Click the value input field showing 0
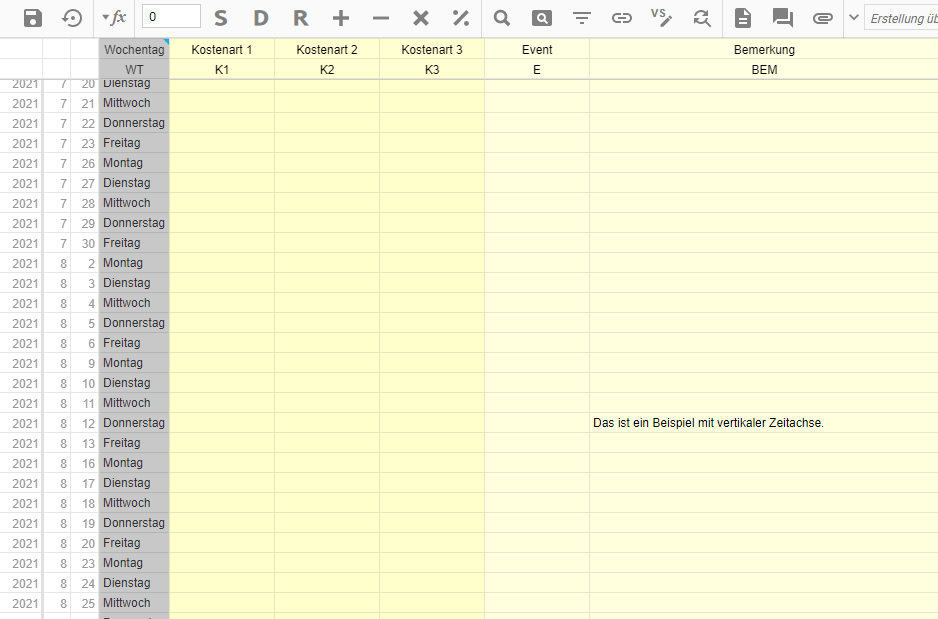 [171, 17]
